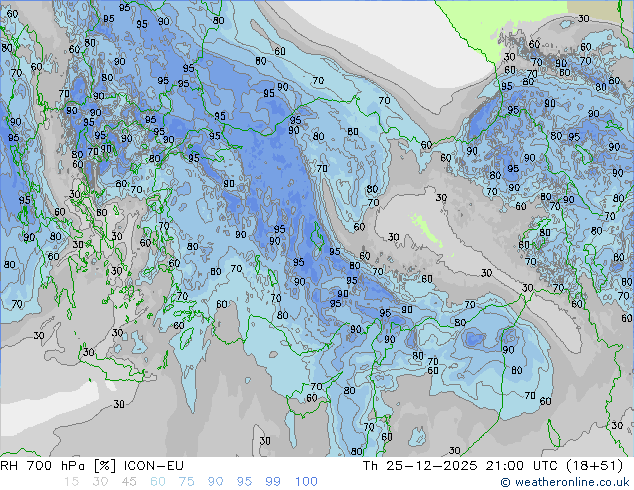The image size is (634, 490).
Task: Select the legend value 75
Action: tap(186, 482)
